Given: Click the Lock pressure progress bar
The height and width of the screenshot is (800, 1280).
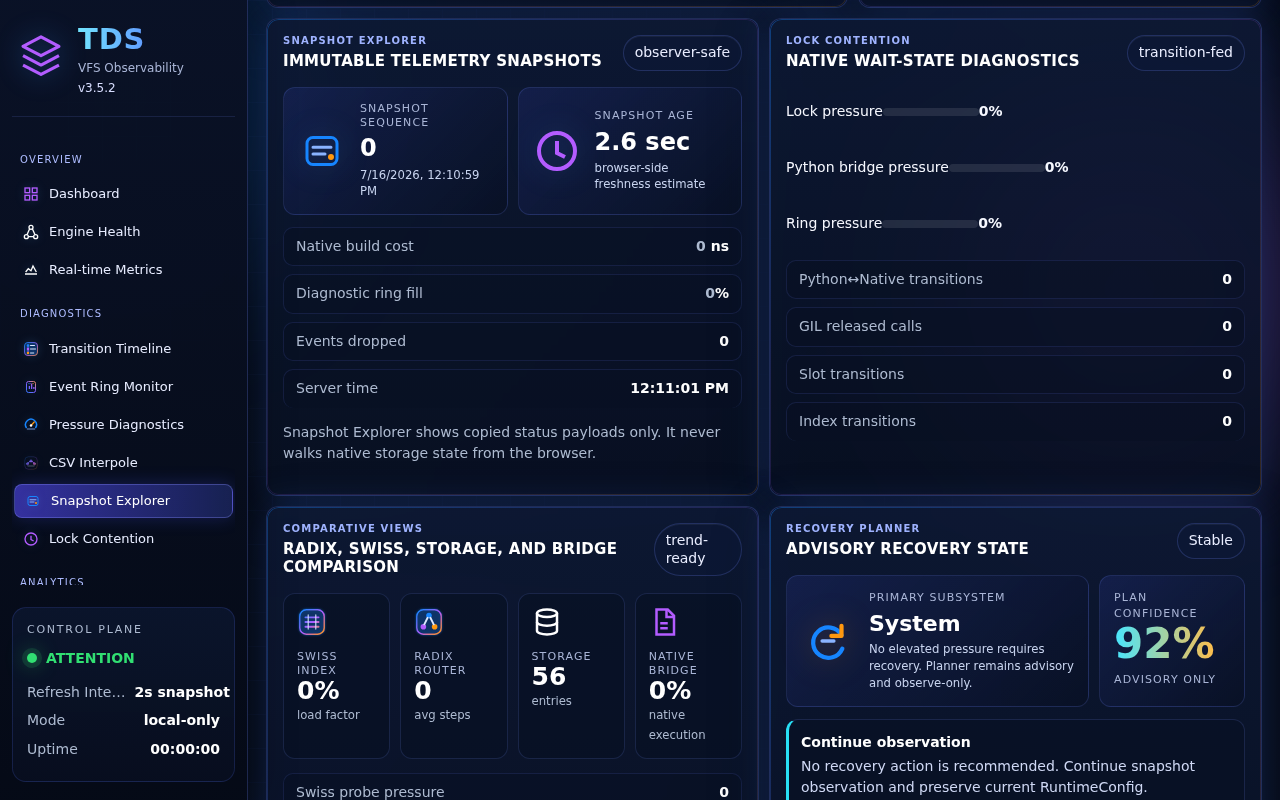Looking at the screenshot, I should 931,112.
